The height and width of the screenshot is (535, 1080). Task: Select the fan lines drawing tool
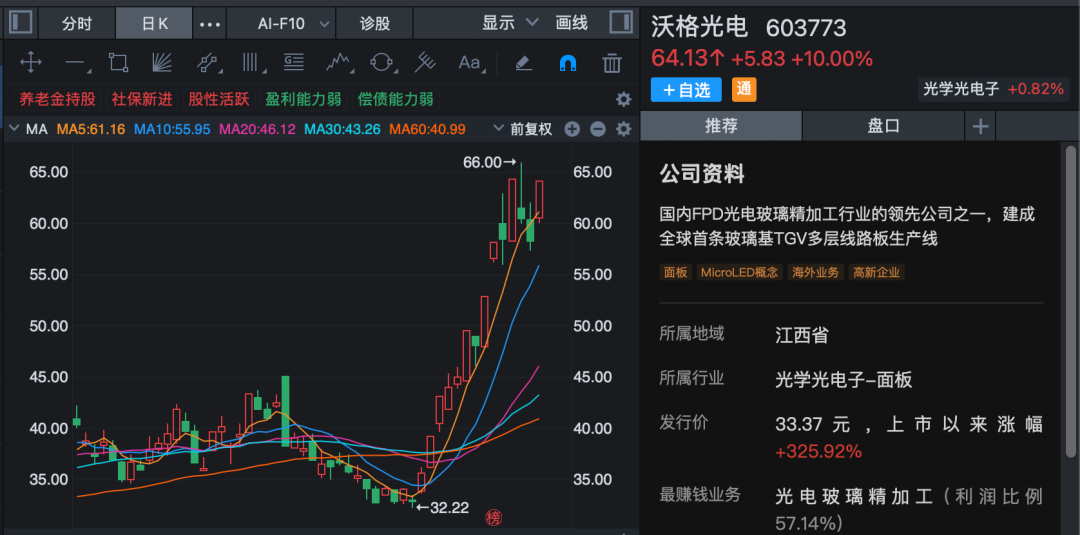pyautogui.click(x=162, y=63)
